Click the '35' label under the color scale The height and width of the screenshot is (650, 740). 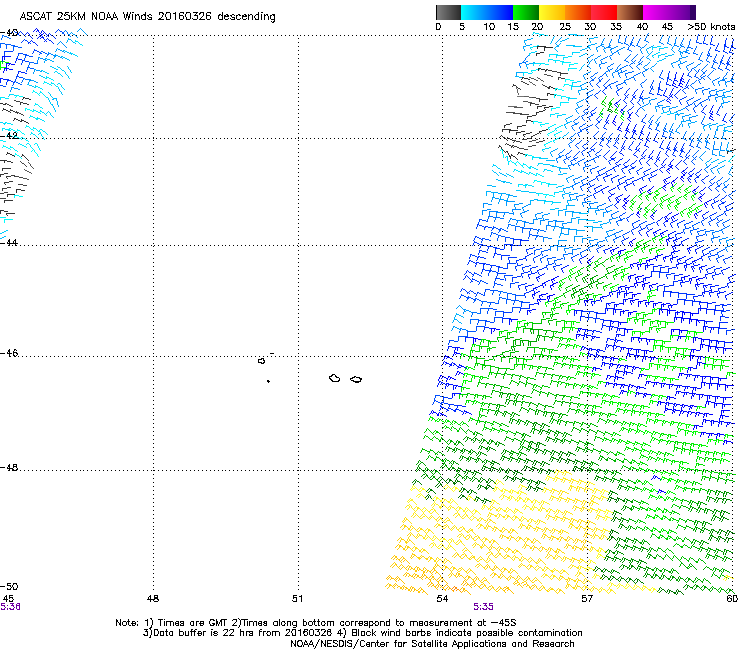[x=616, y=27]
